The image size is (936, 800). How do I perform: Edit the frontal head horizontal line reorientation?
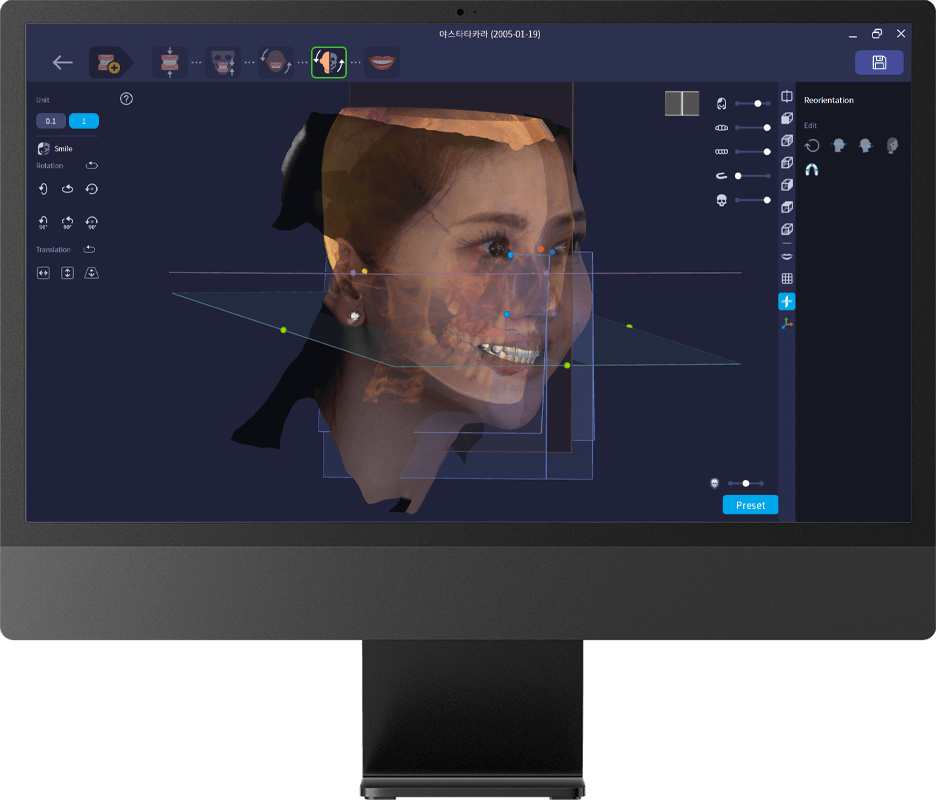point(839,146)
